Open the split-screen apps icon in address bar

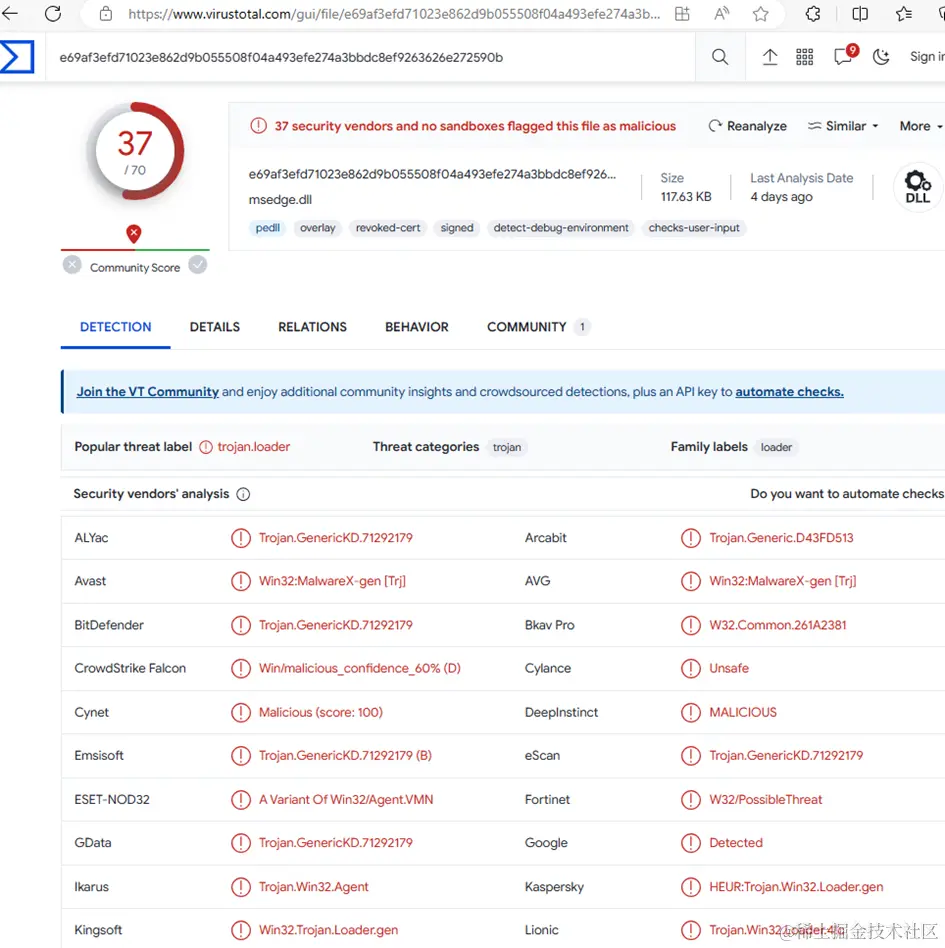point(682,14)
